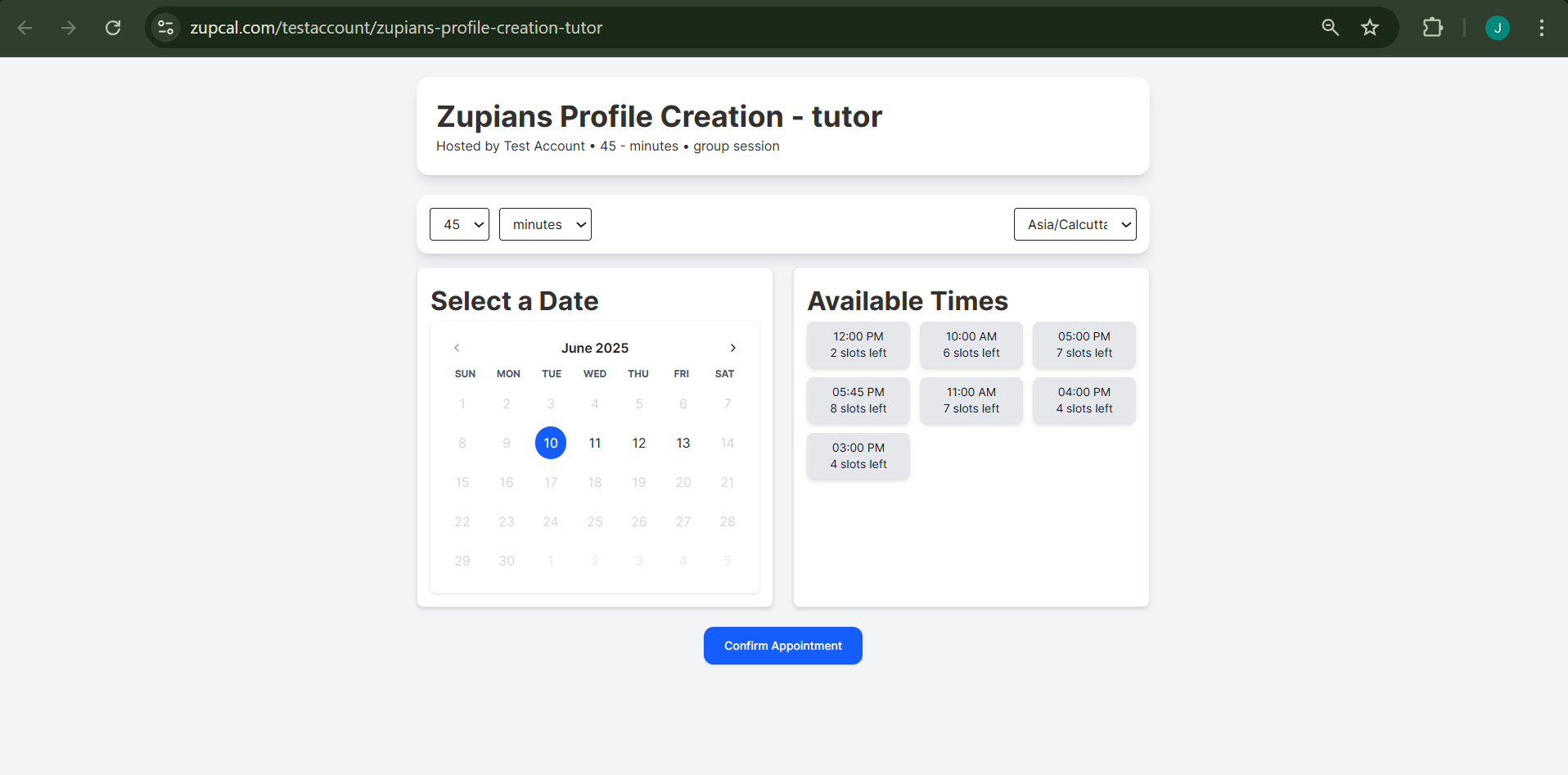Go to next month in the calendar
This screenshot has height=775, width=1568.
pyautogui.click(x=732, y=347)
